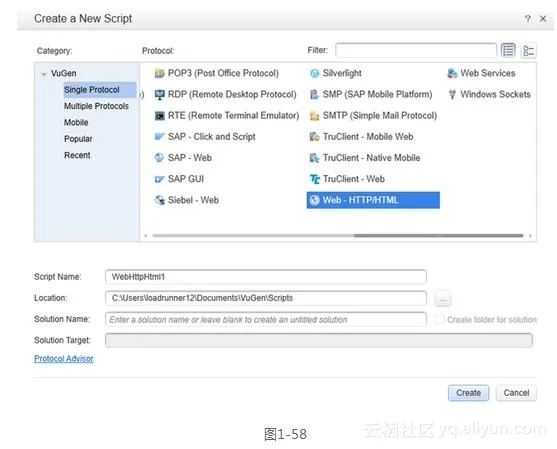The width and height of the screenshot is (557, 449).
Task: Collapse the VuGen category tree node
Action: point(44,74)
